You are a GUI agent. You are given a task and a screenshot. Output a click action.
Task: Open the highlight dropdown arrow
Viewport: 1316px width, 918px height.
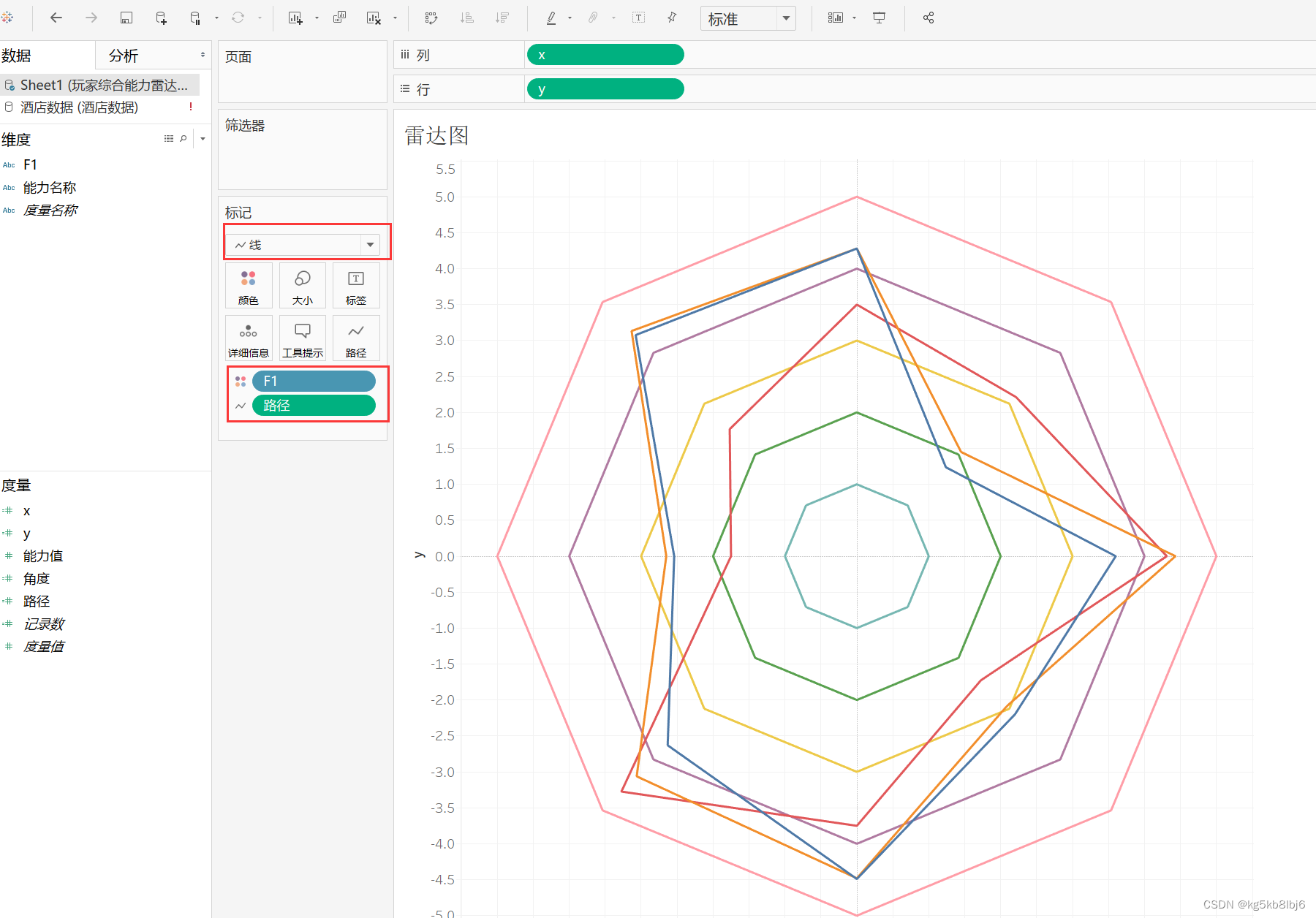570,18
